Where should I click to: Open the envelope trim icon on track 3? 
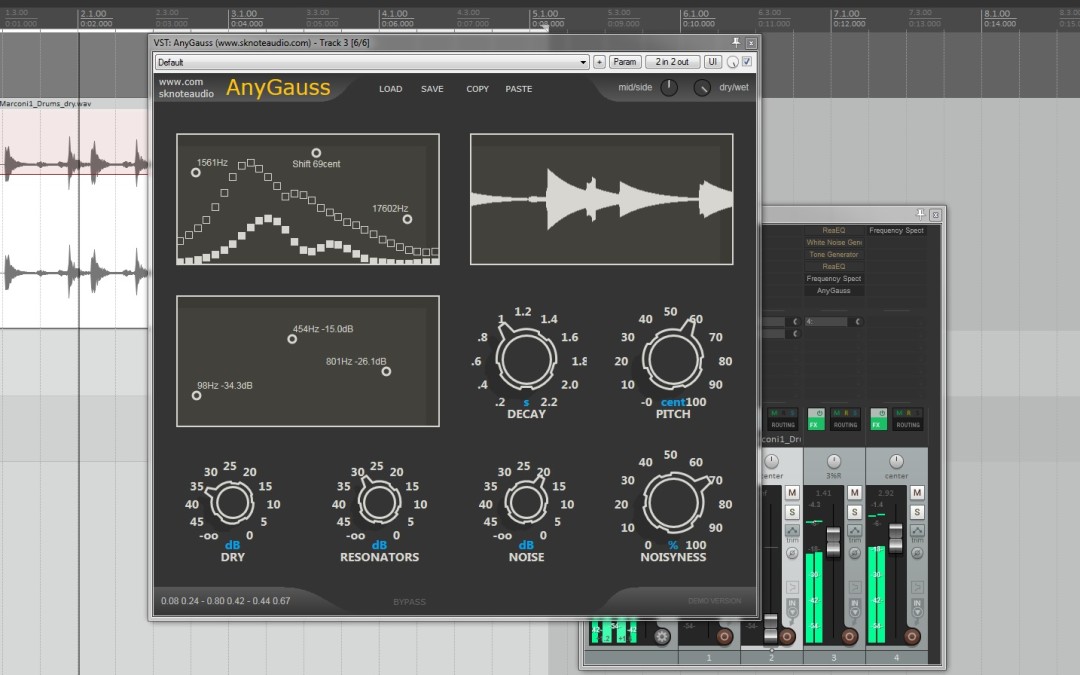pos(854,531)
